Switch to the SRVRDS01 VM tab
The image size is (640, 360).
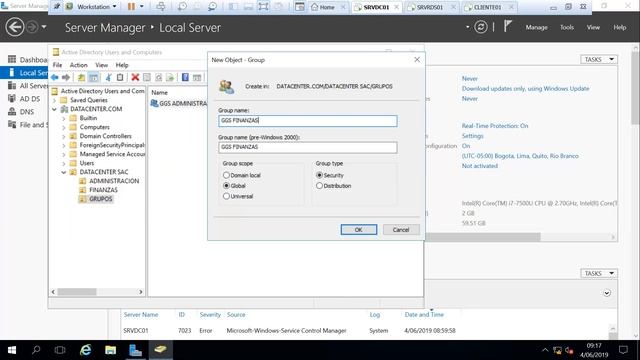click(x=429, y=7)
